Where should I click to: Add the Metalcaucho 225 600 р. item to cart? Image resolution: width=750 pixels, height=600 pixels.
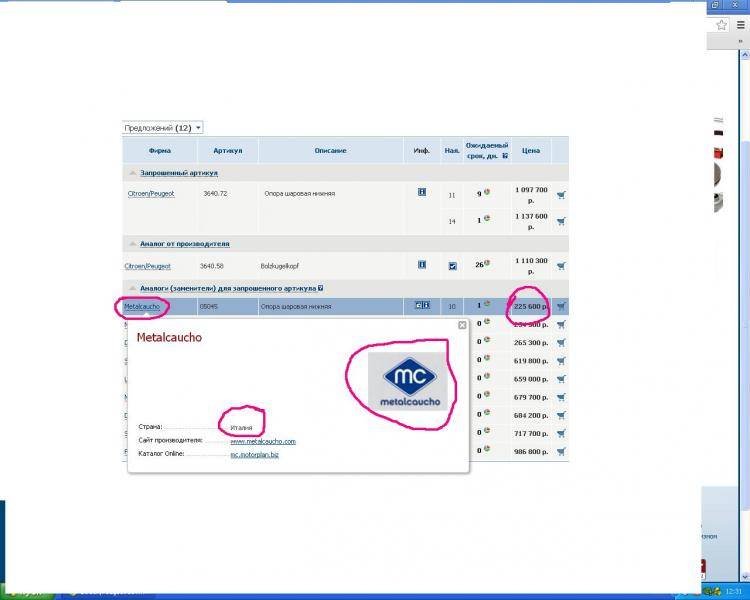(560, 306)
